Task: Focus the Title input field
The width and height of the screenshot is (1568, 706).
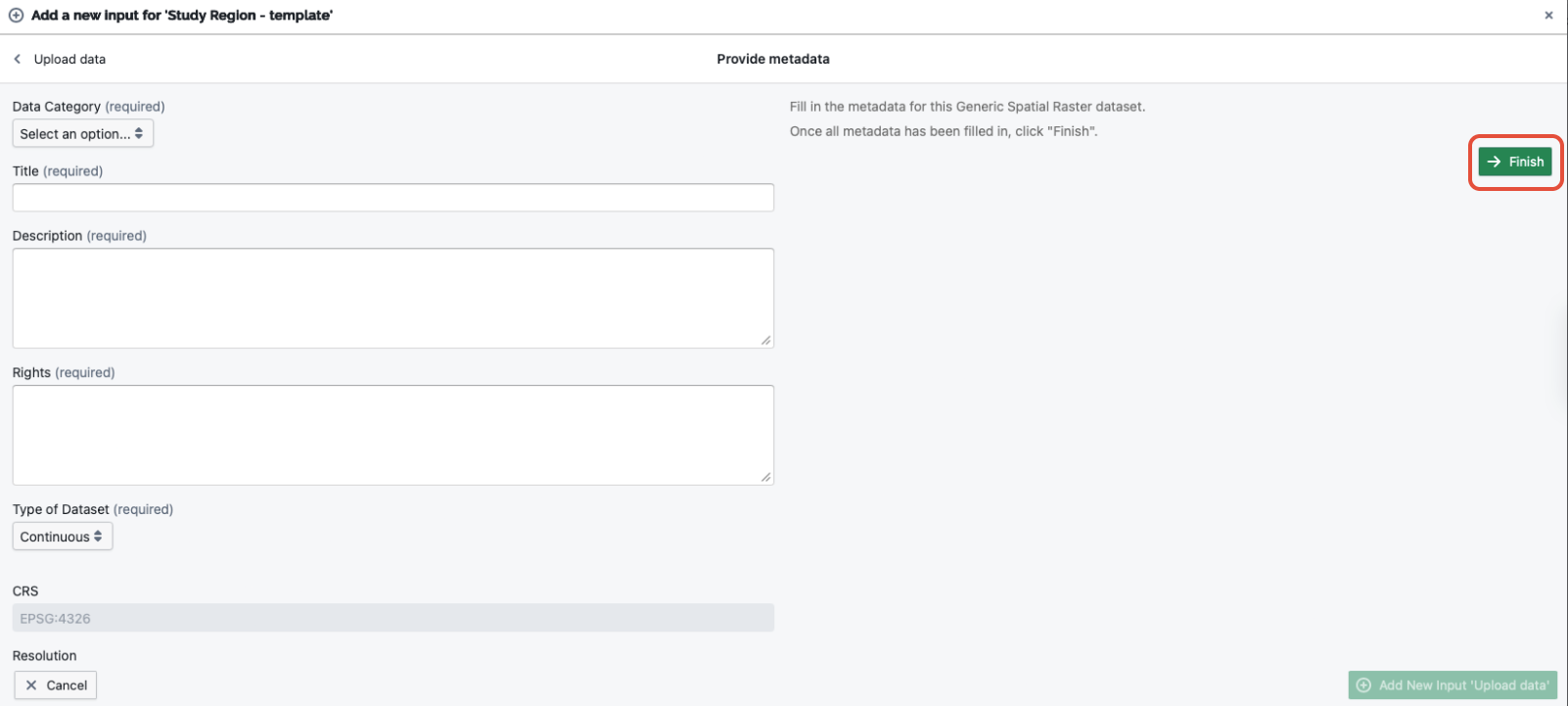Action: pyautogui.click(x=393, y=198)
